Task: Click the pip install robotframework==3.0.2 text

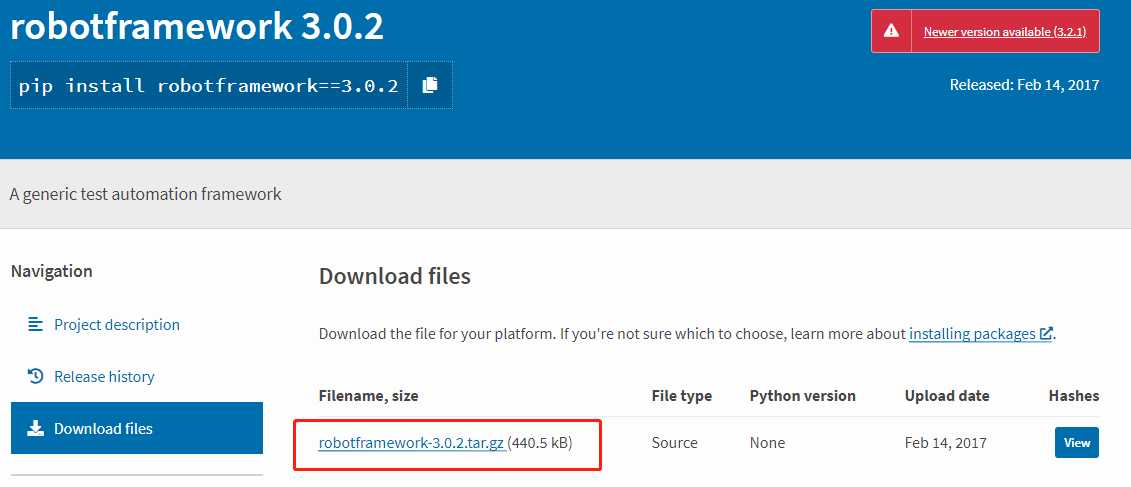Action: coord(208,86)
